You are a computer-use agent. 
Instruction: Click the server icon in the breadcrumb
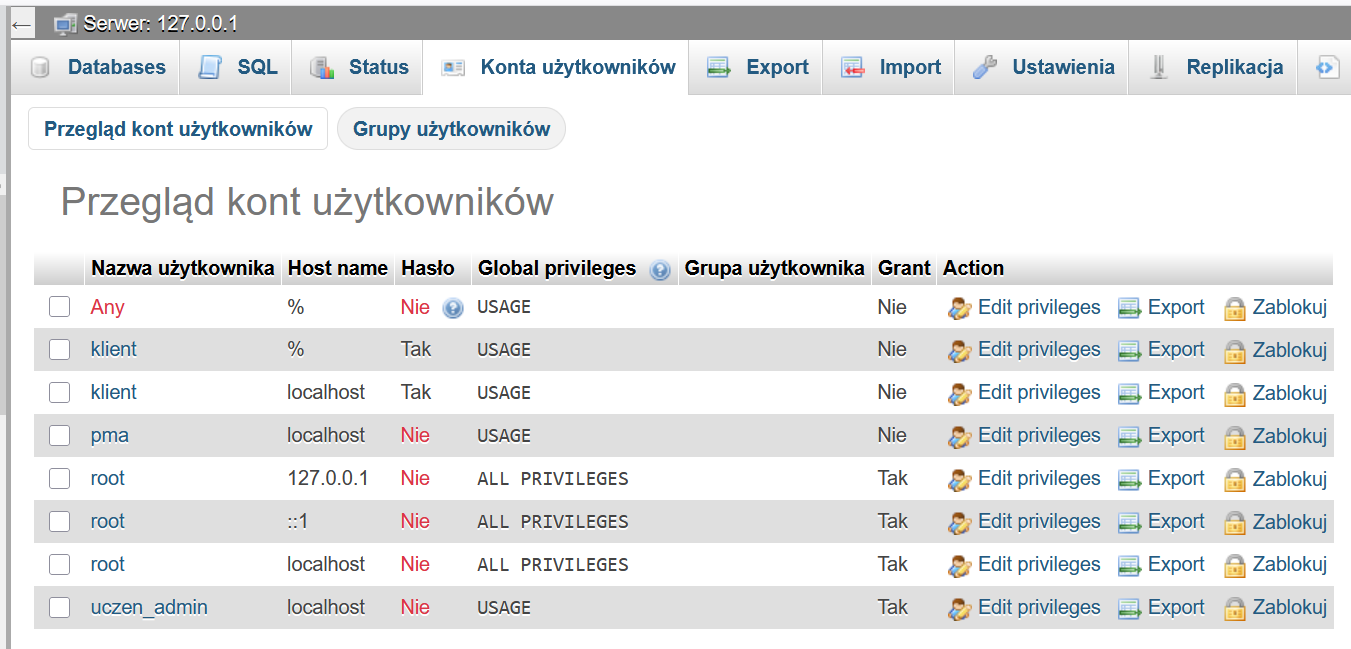[x=66, y=24]
